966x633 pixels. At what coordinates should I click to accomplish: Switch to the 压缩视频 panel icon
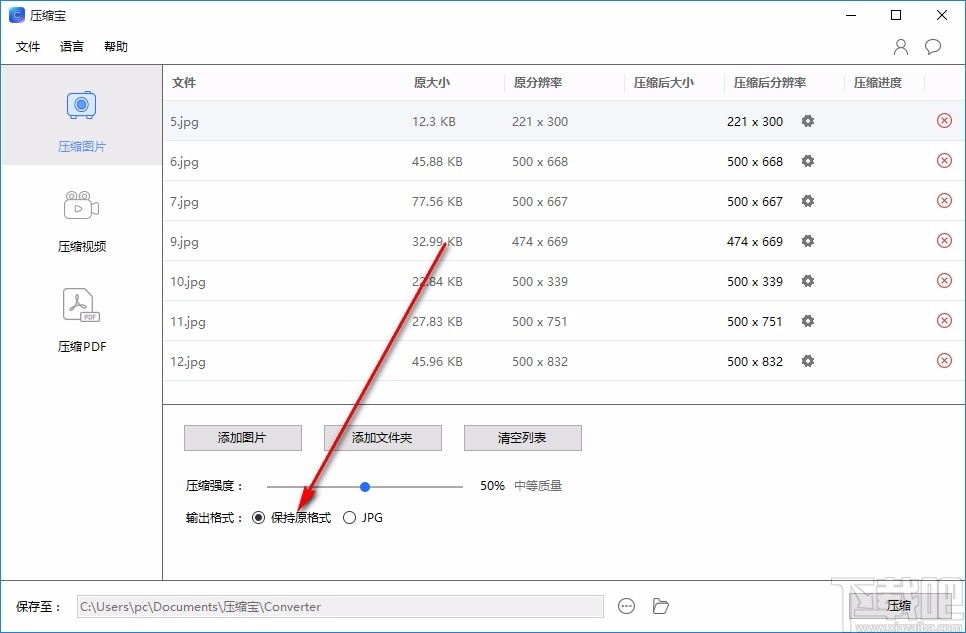coord(81,204)
